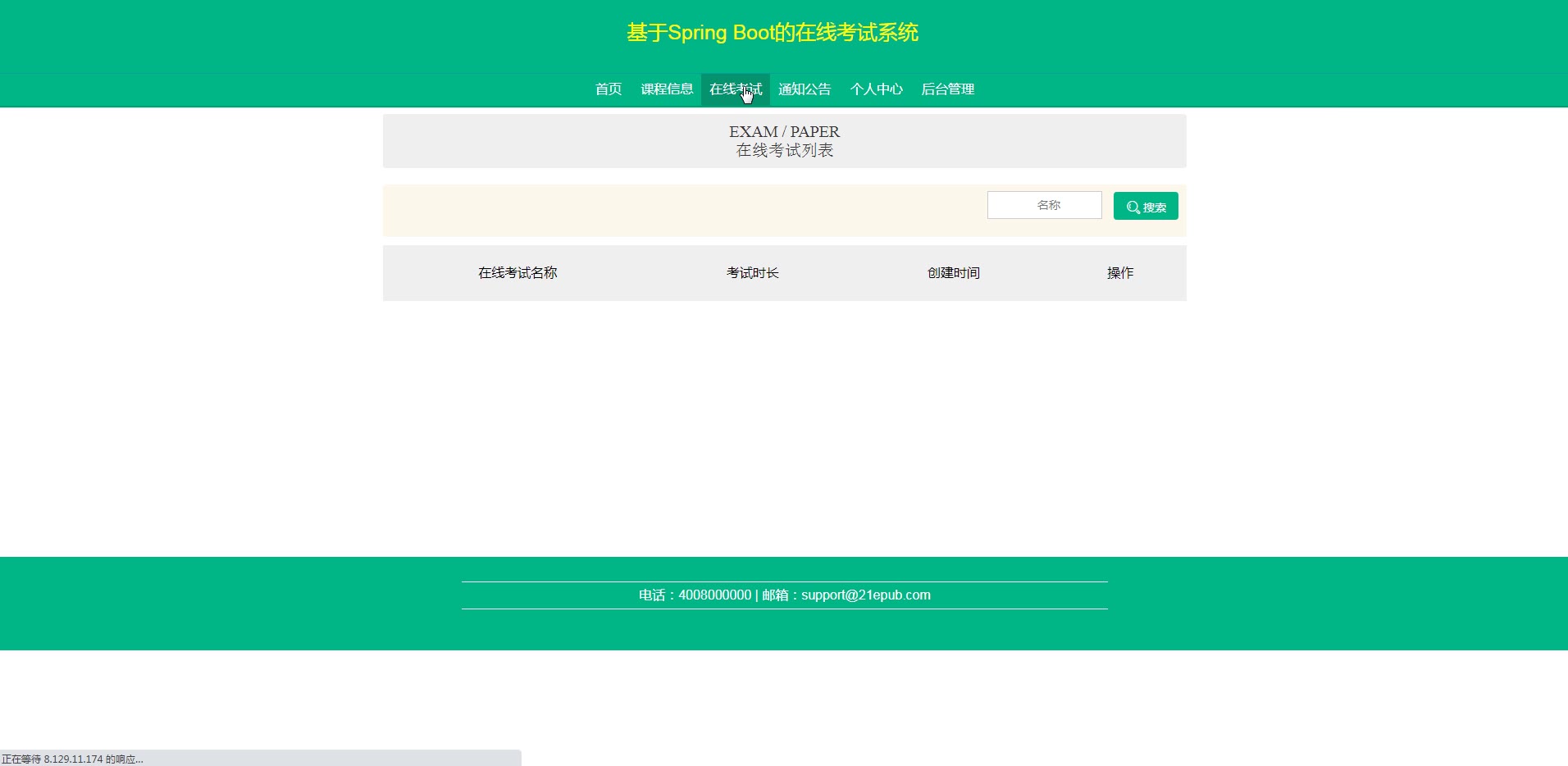
Task: Open 后台管理 from the navigation bar
Action: 947,89
